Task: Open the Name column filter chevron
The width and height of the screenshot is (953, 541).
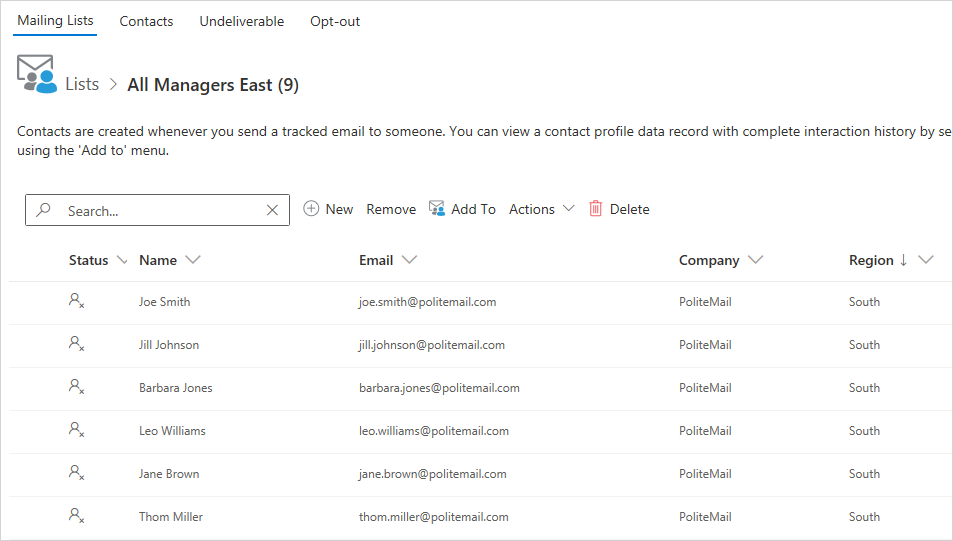Action: [193, 260]
